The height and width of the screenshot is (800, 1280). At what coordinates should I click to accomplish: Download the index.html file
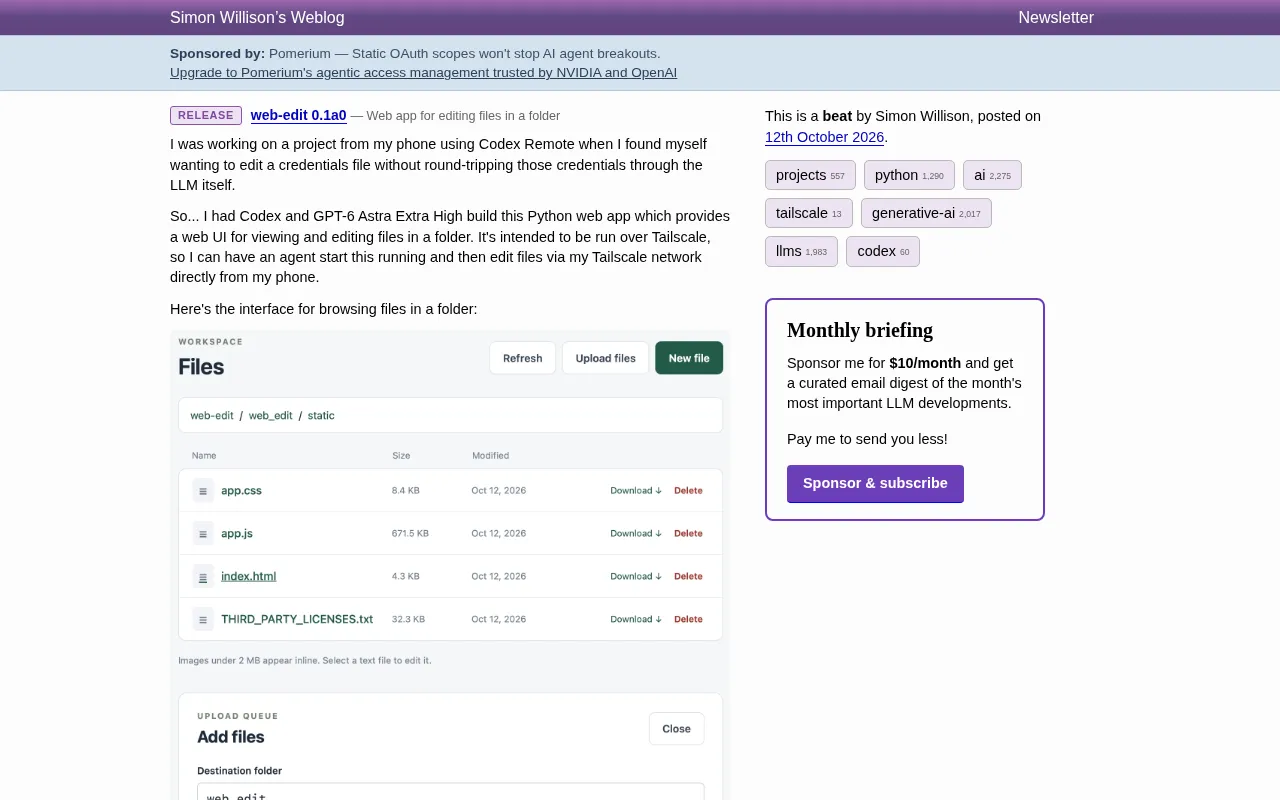point(636,577)
